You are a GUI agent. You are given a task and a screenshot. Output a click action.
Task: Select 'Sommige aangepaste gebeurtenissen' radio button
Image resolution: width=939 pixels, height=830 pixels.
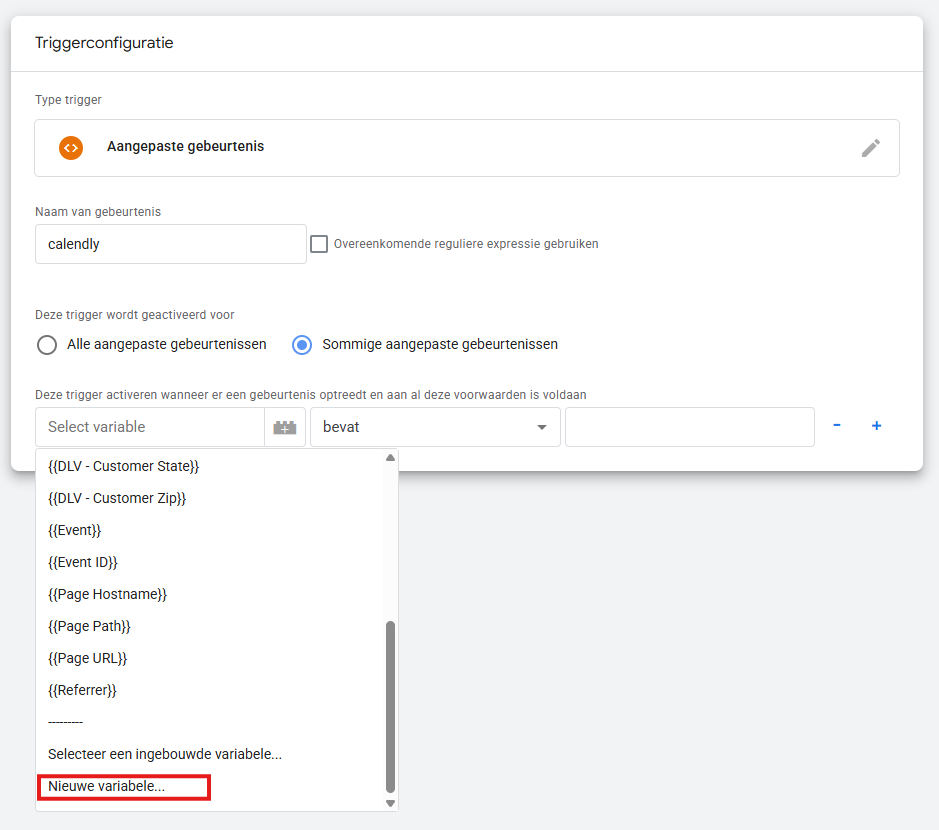point(302,345)
